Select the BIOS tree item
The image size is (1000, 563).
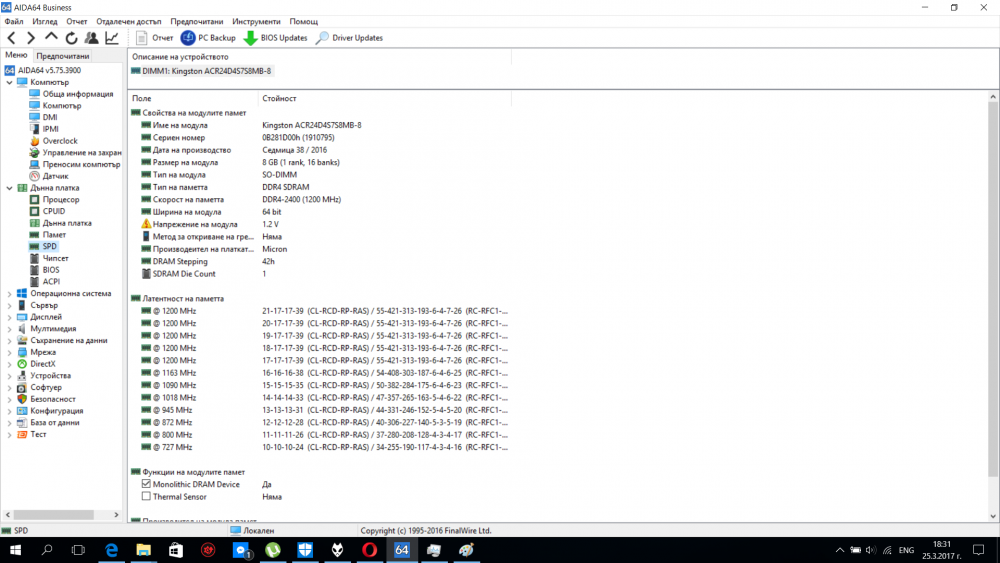pyautogui.click(x=51, y=270)
